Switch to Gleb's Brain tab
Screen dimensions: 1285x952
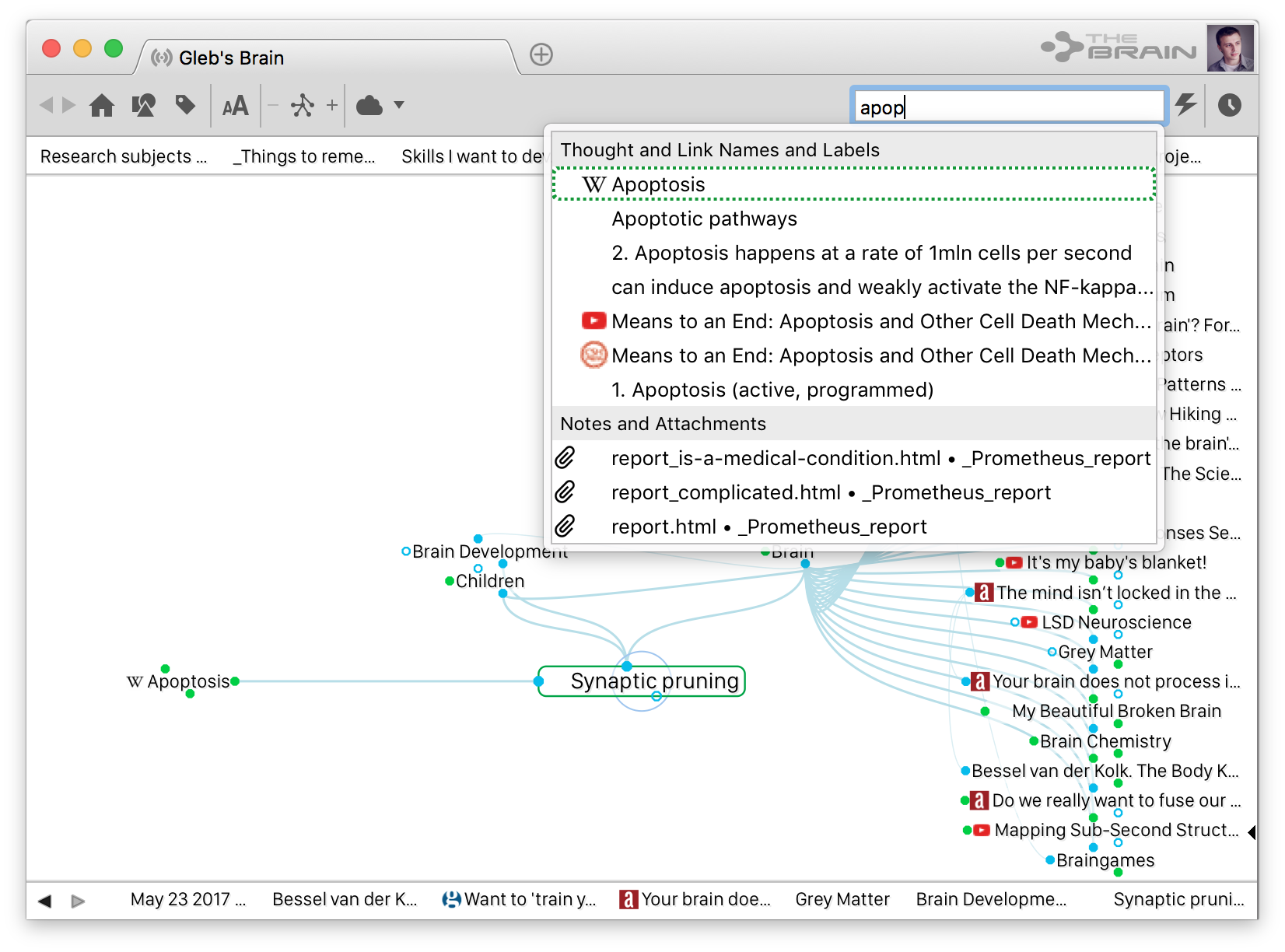(x=231, y=58)
